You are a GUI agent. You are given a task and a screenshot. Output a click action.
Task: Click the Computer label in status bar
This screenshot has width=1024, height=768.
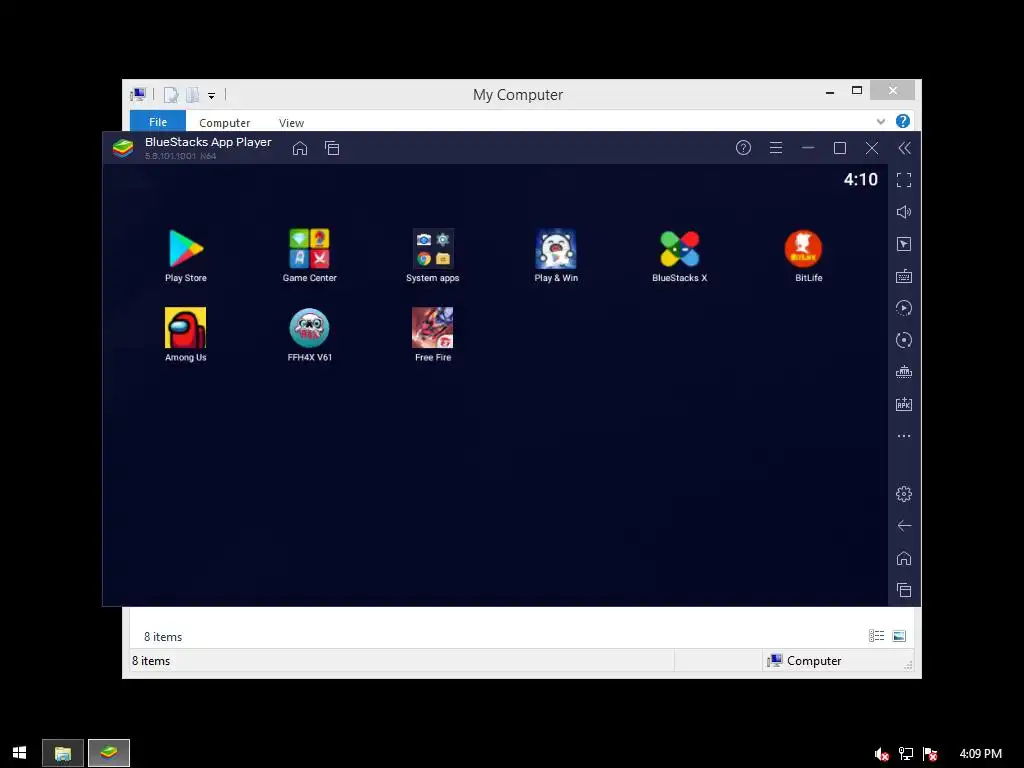(814, 661)
